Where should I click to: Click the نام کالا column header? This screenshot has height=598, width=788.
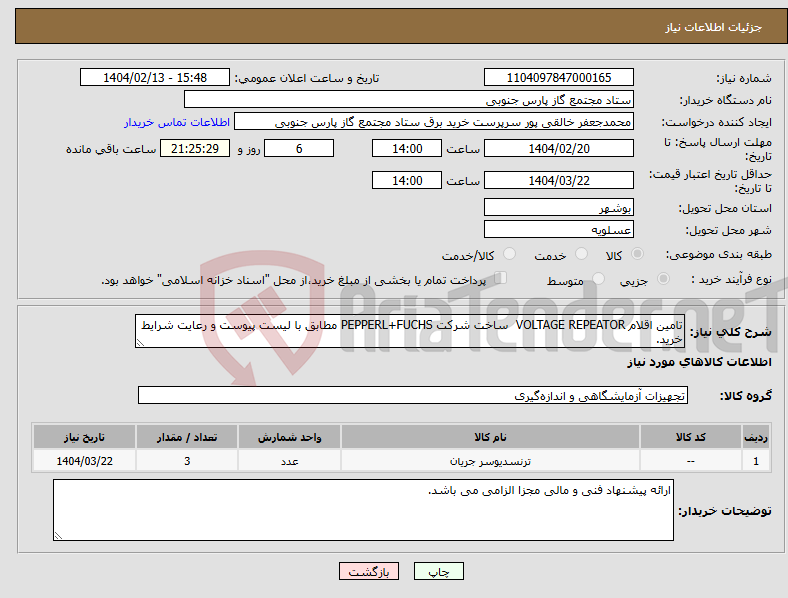tap(490, 437)
